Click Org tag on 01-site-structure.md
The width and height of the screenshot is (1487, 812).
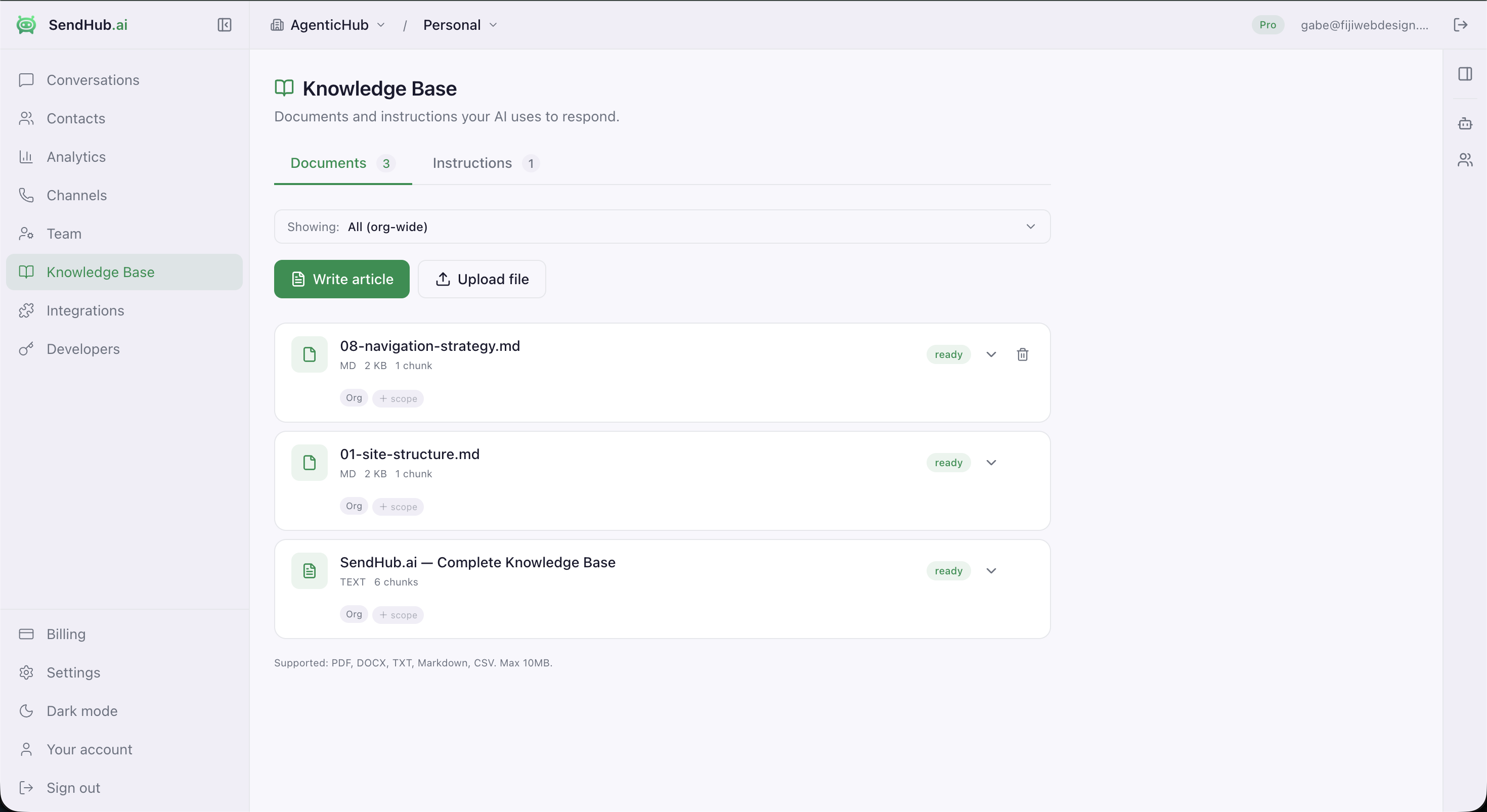click(x=354, y=506)
